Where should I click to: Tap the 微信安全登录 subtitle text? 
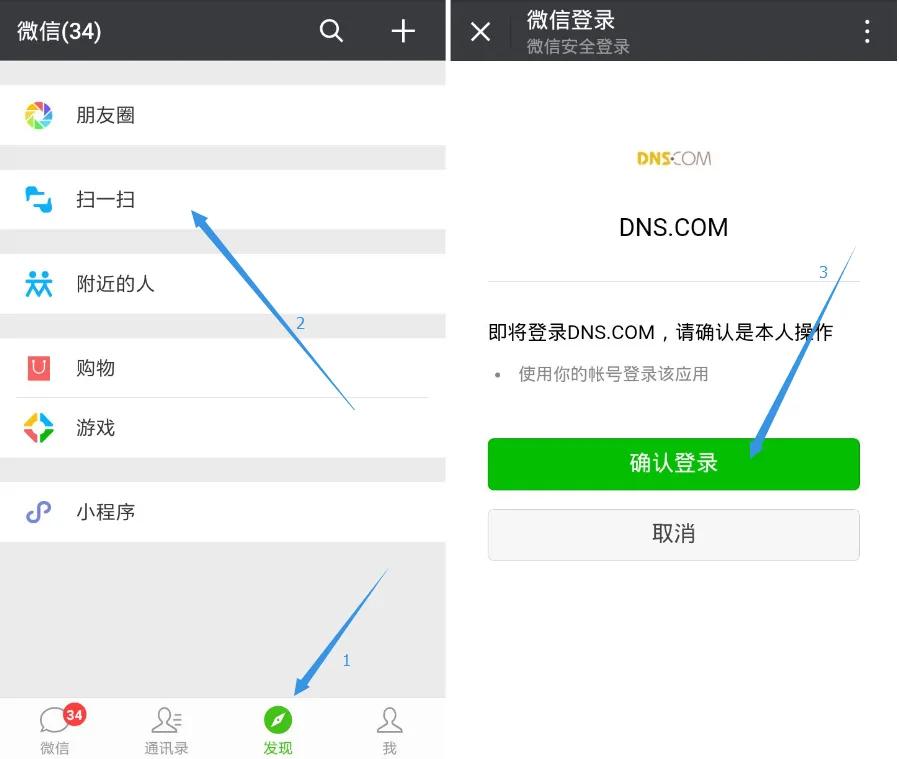coord(578,46)
